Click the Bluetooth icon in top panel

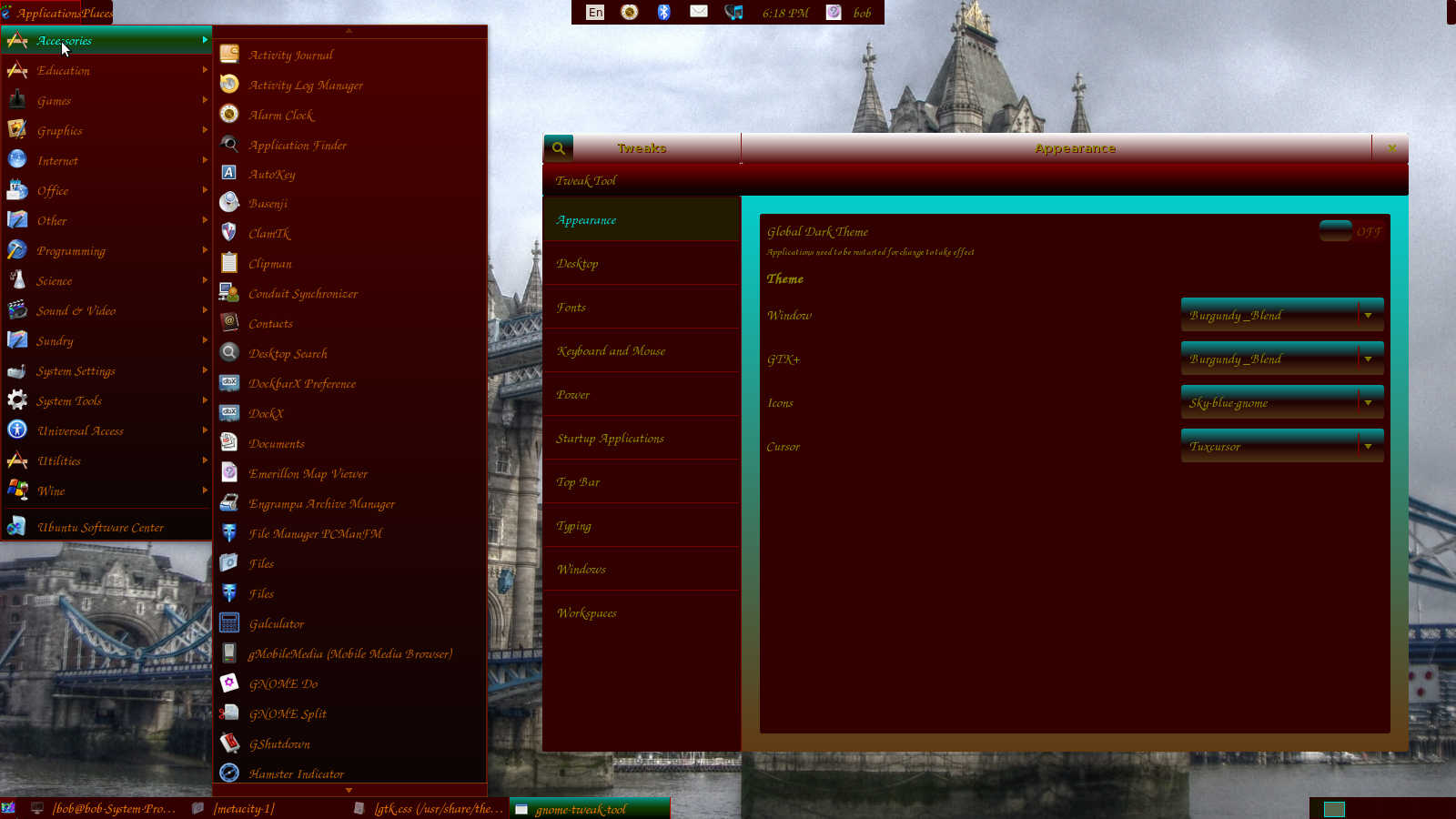[x=663, y=12]
